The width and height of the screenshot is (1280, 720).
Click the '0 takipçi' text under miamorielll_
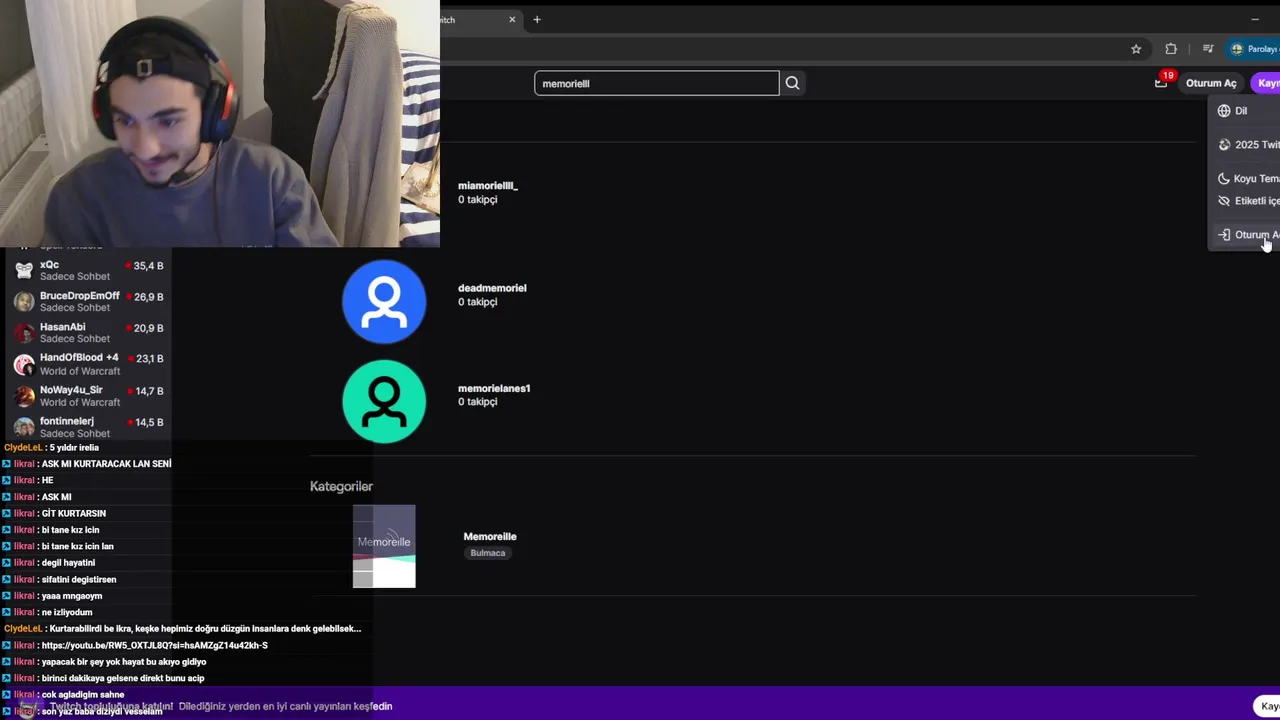click(478, 200)
